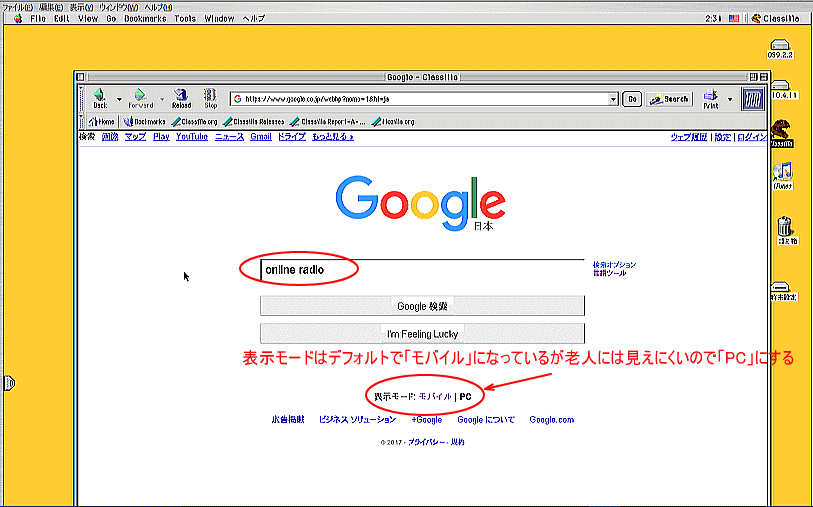
Task: Switch display mode to モバイル
Action: 434,397
